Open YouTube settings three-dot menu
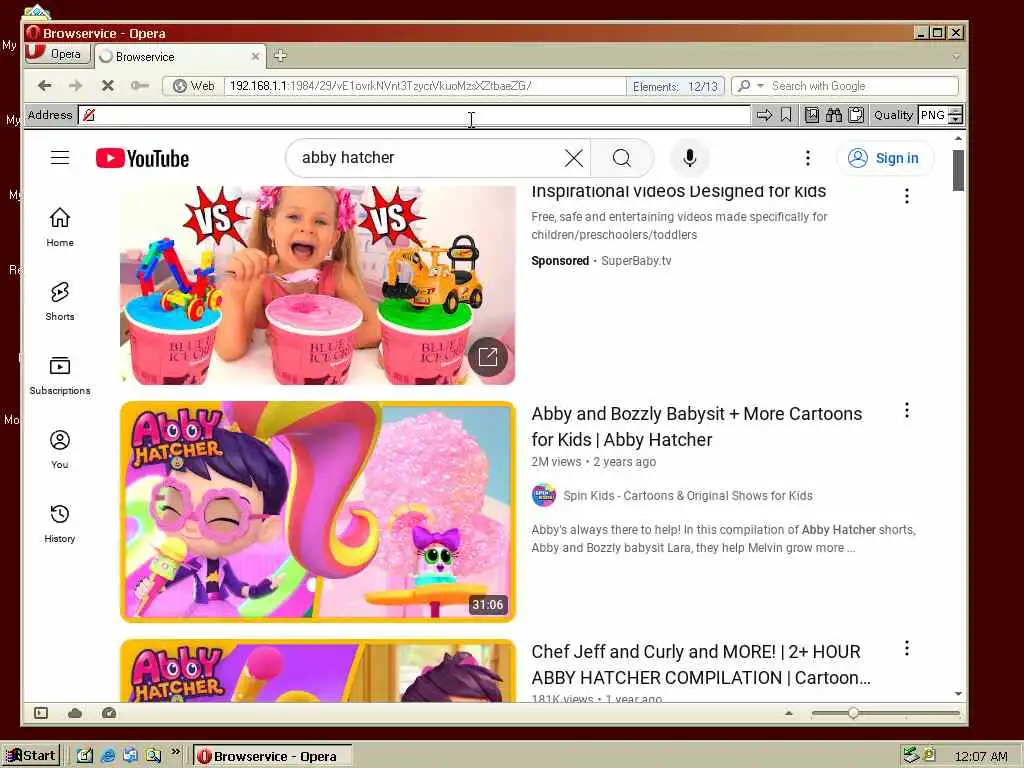 [x=808, y=157]
